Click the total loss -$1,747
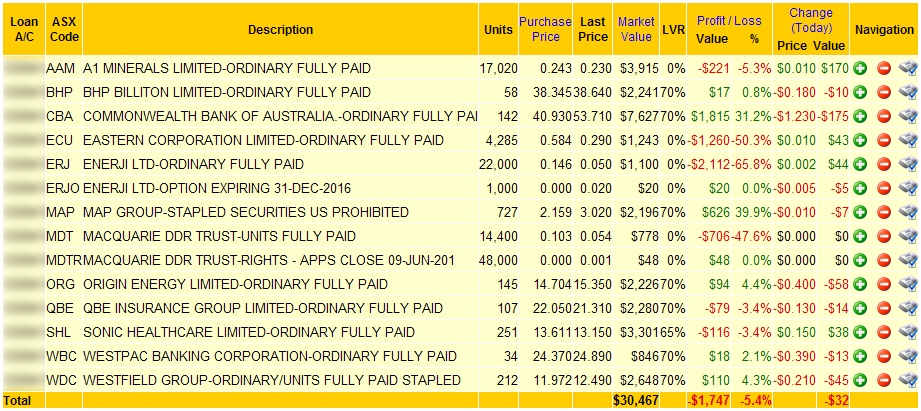 708,400
